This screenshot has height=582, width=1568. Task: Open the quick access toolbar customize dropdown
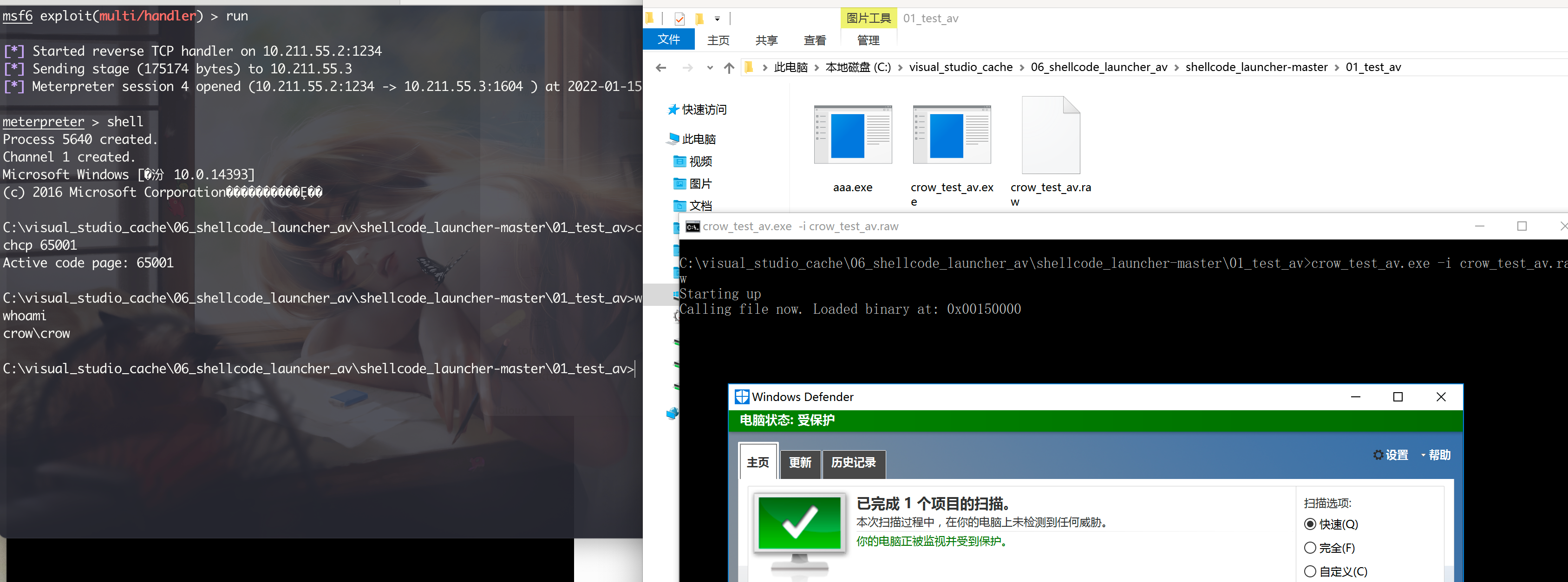click(x=717, y=19)
